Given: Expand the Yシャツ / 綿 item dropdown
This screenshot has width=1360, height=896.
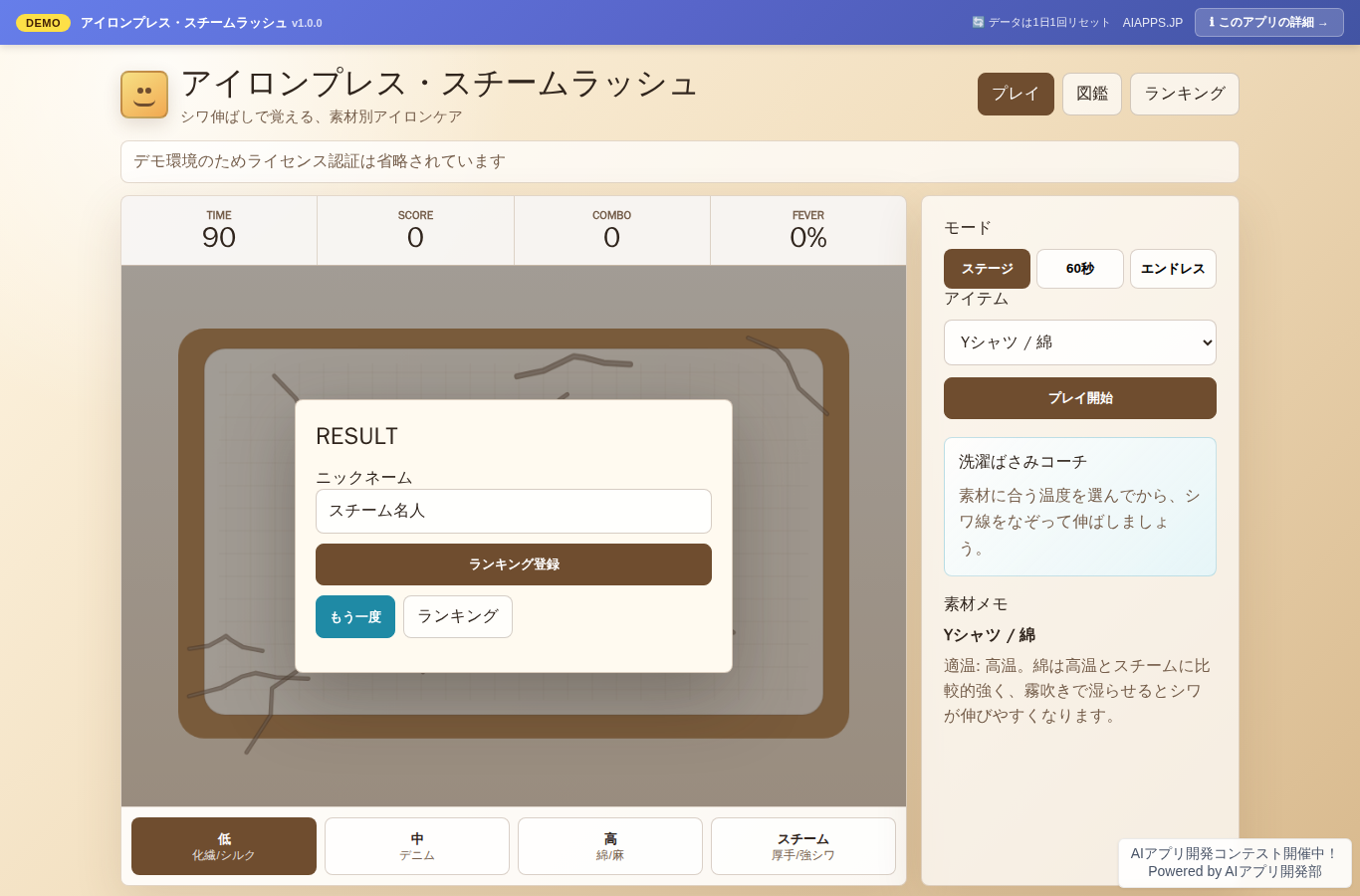Looking at the screenshot, I should click(1080, 342).
